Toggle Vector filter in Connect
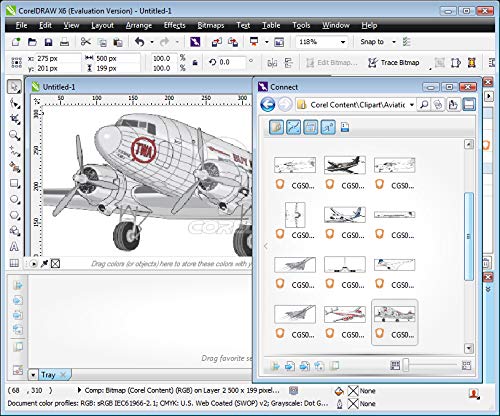 pyautogui.click(x=293, y=127)
